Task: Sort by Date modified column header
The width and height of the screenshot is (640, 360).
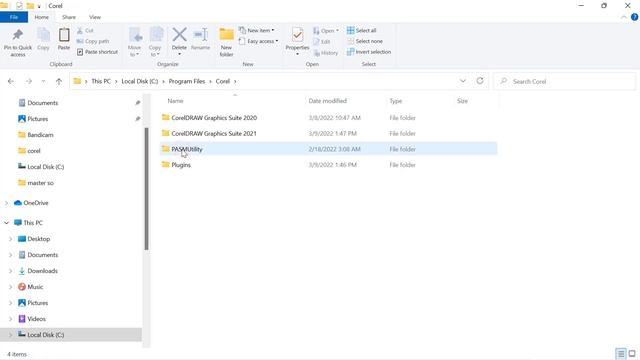Action: click(327, 101)
